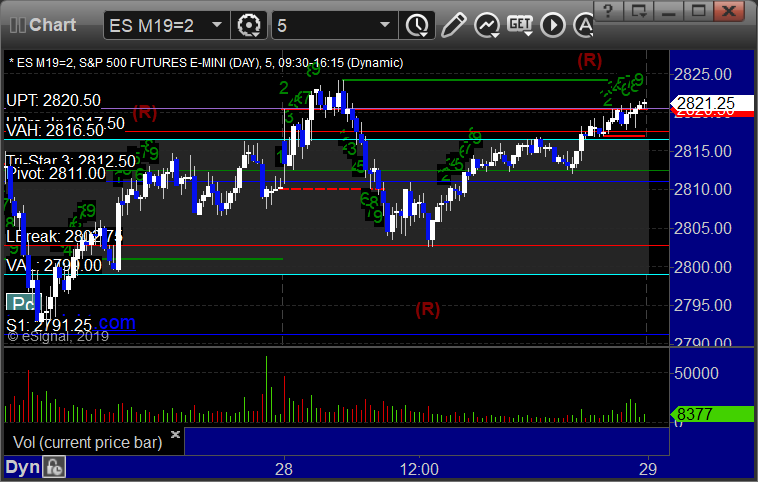Click the GET tools icon

pos(519,23)
